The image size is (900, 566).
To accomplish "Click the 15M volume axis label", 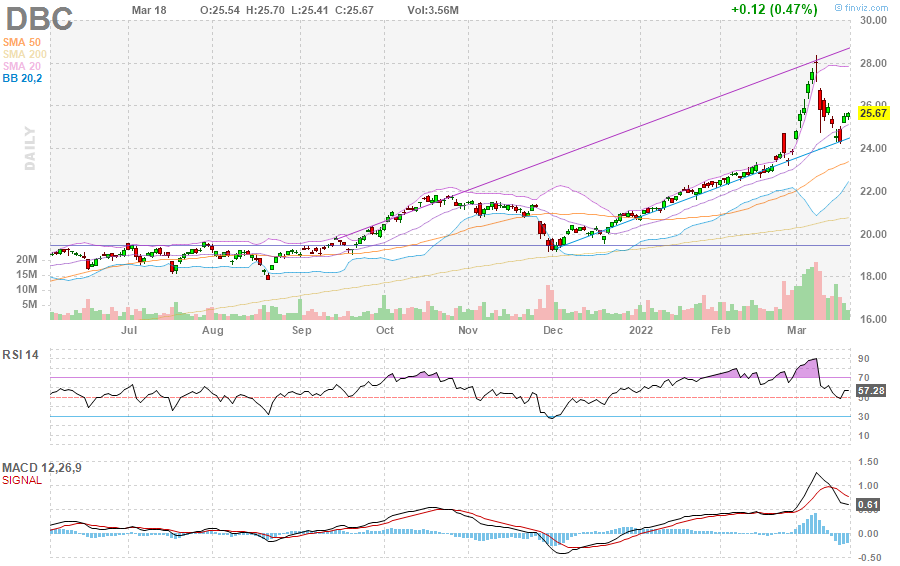I will tap(26, 274).
